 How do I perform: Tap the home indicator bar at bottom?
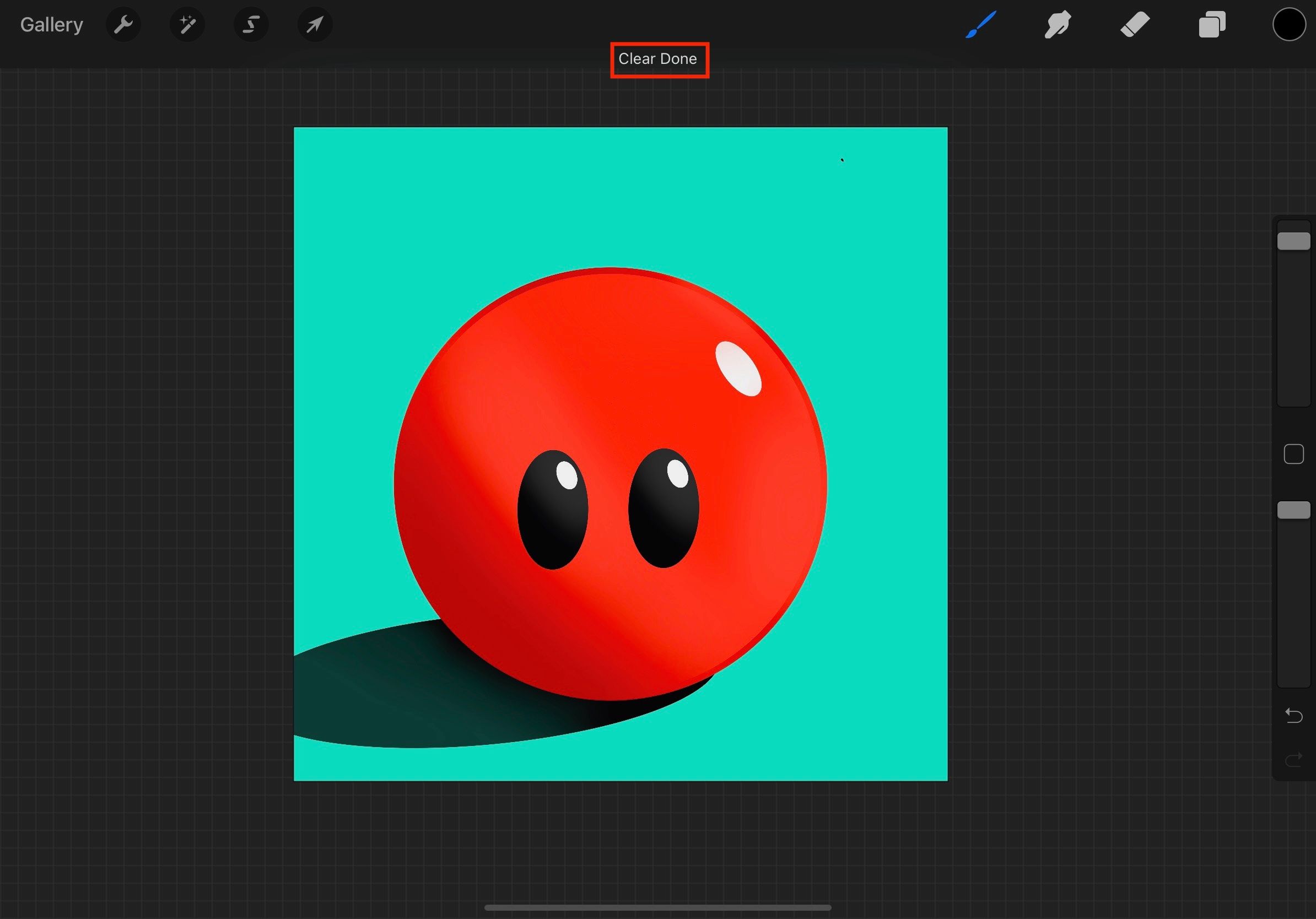coord(657,907)
